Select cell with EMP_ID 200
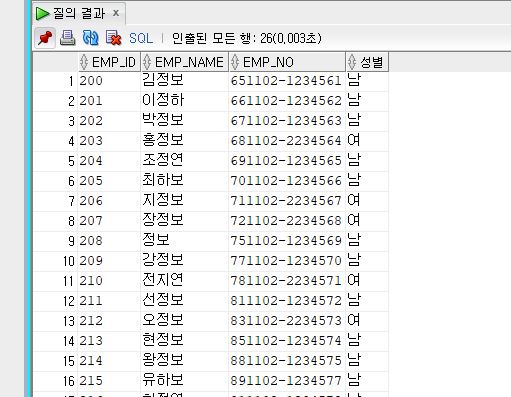This screenshot has width=511, height=397. tap(109, 81)
